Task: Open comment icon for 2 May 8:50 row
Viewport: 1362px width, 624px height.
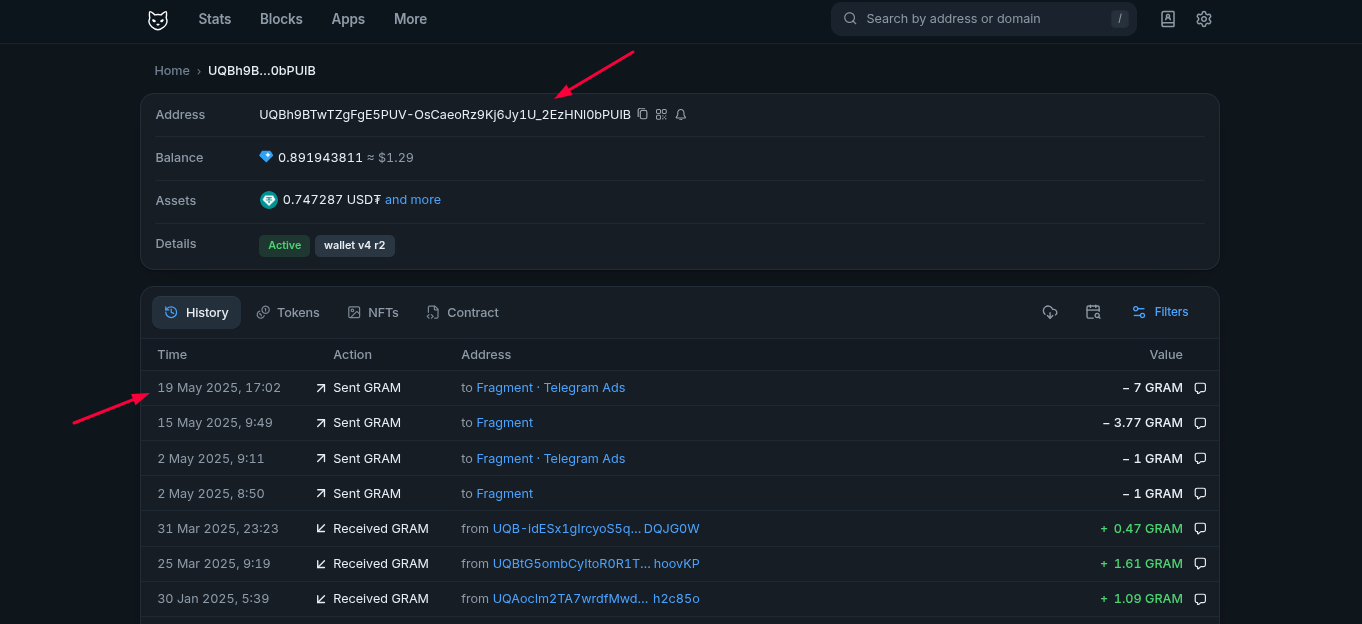Action: click(x=1200, y=494)
